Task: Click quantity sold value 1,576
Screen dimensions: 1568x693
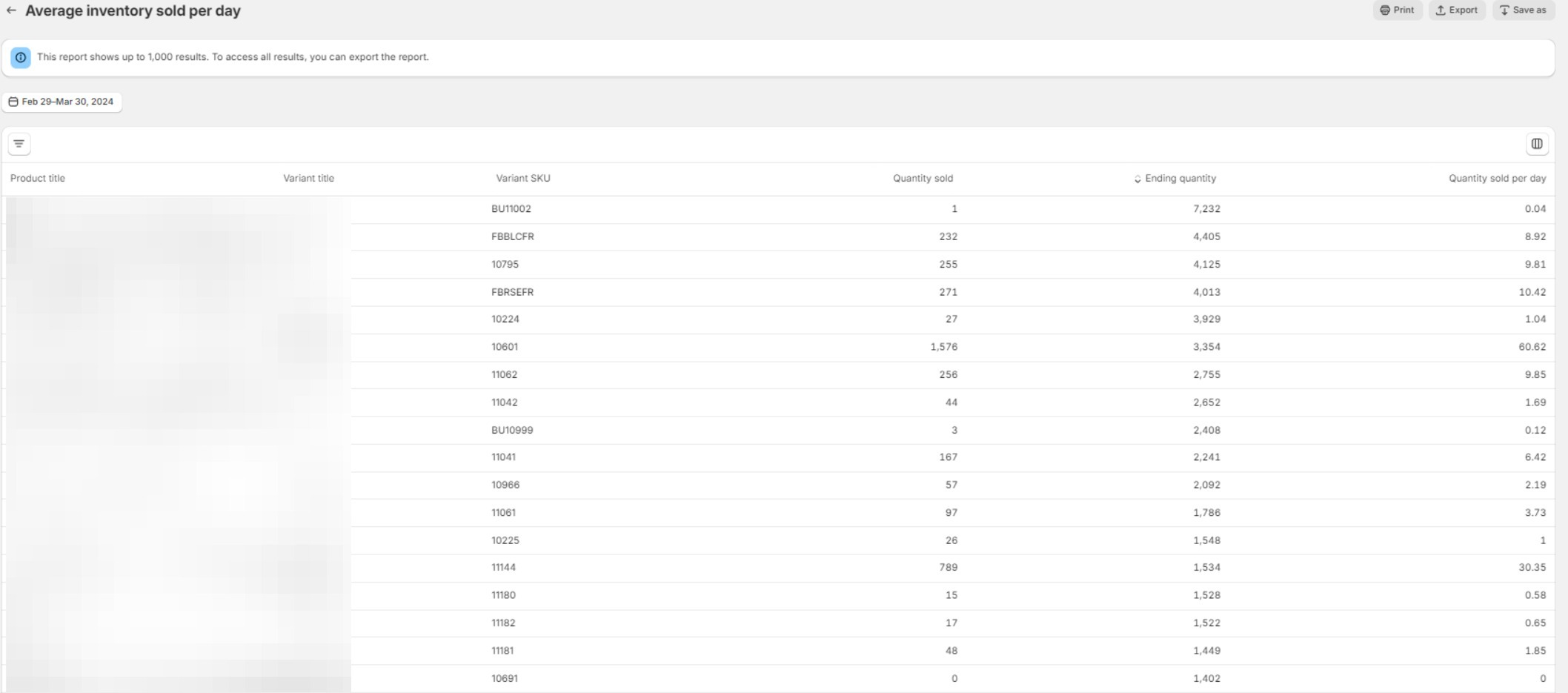Action: (944, 347)
